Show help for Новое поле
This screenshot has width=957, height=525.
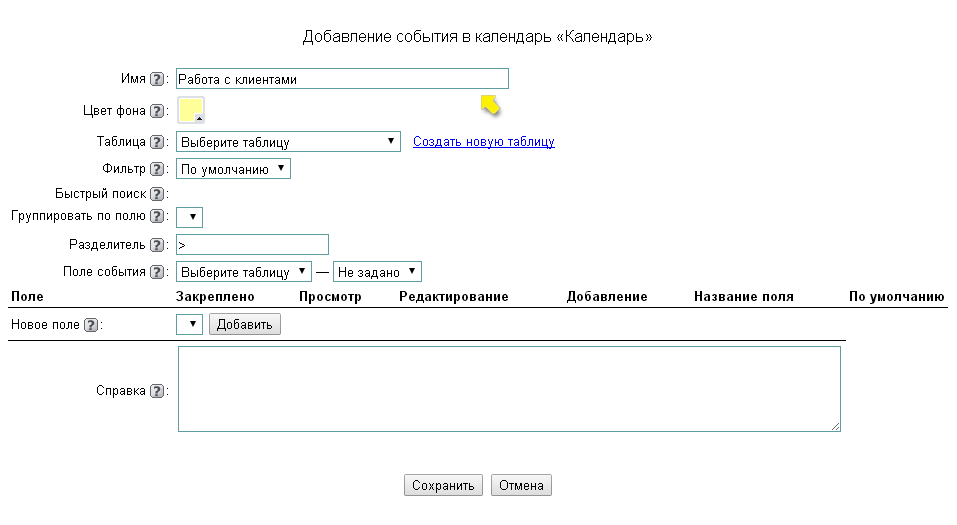click(x=91, y=325)
